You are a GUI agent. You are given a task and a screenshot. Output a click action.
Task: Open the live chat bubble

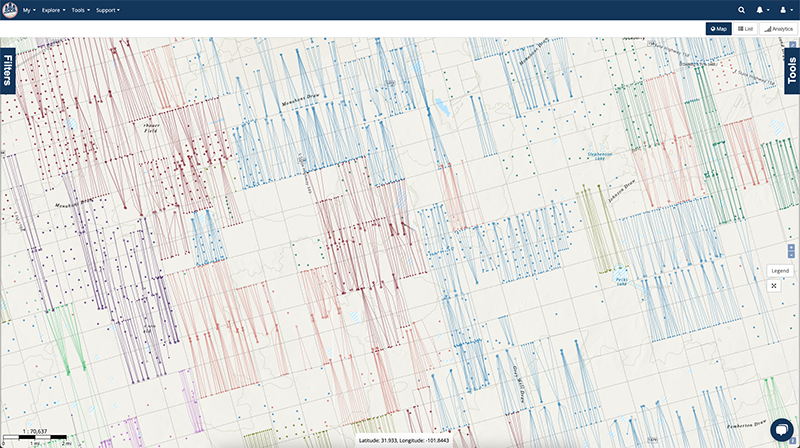click(x=780, y=428)
